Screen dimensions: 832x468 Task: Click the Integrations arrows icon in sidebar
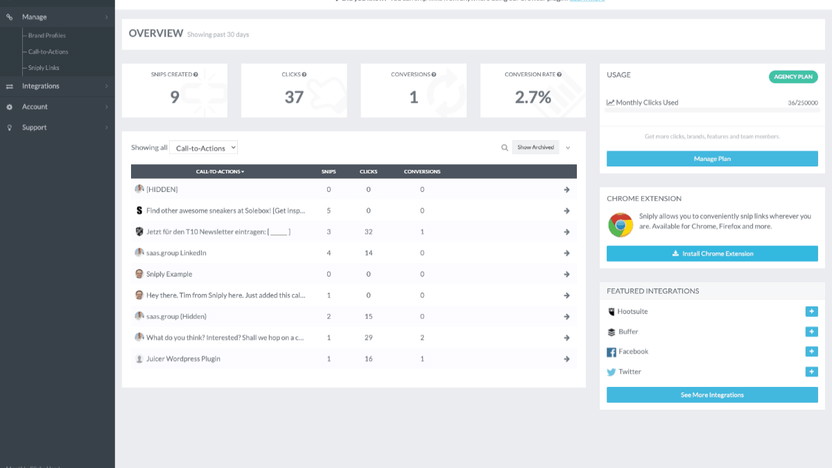point(10,86)
